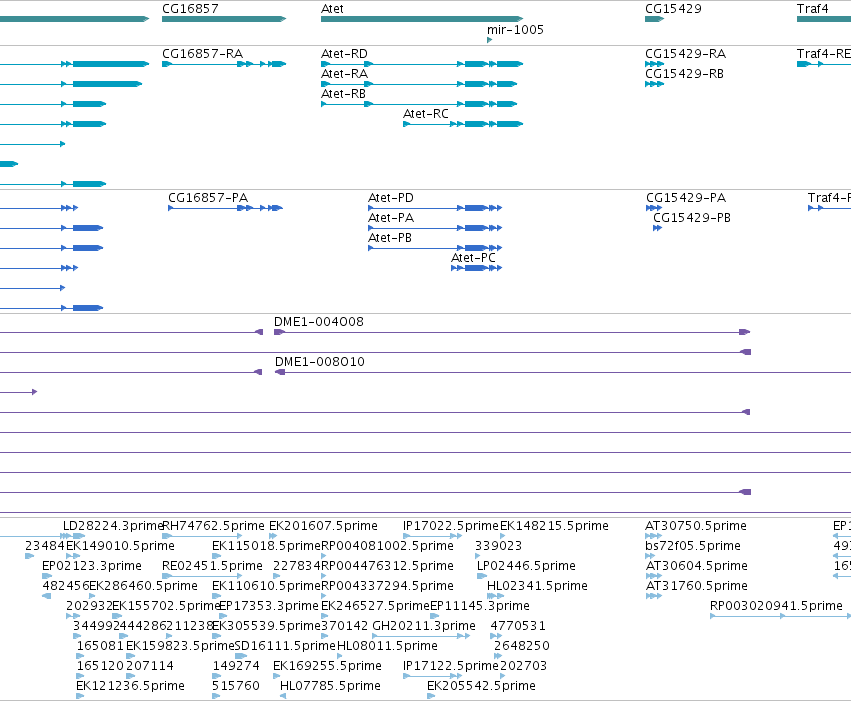Select transcript Atet-RA
The height and width of the screenshot is (701, 851).
(419, 84)
